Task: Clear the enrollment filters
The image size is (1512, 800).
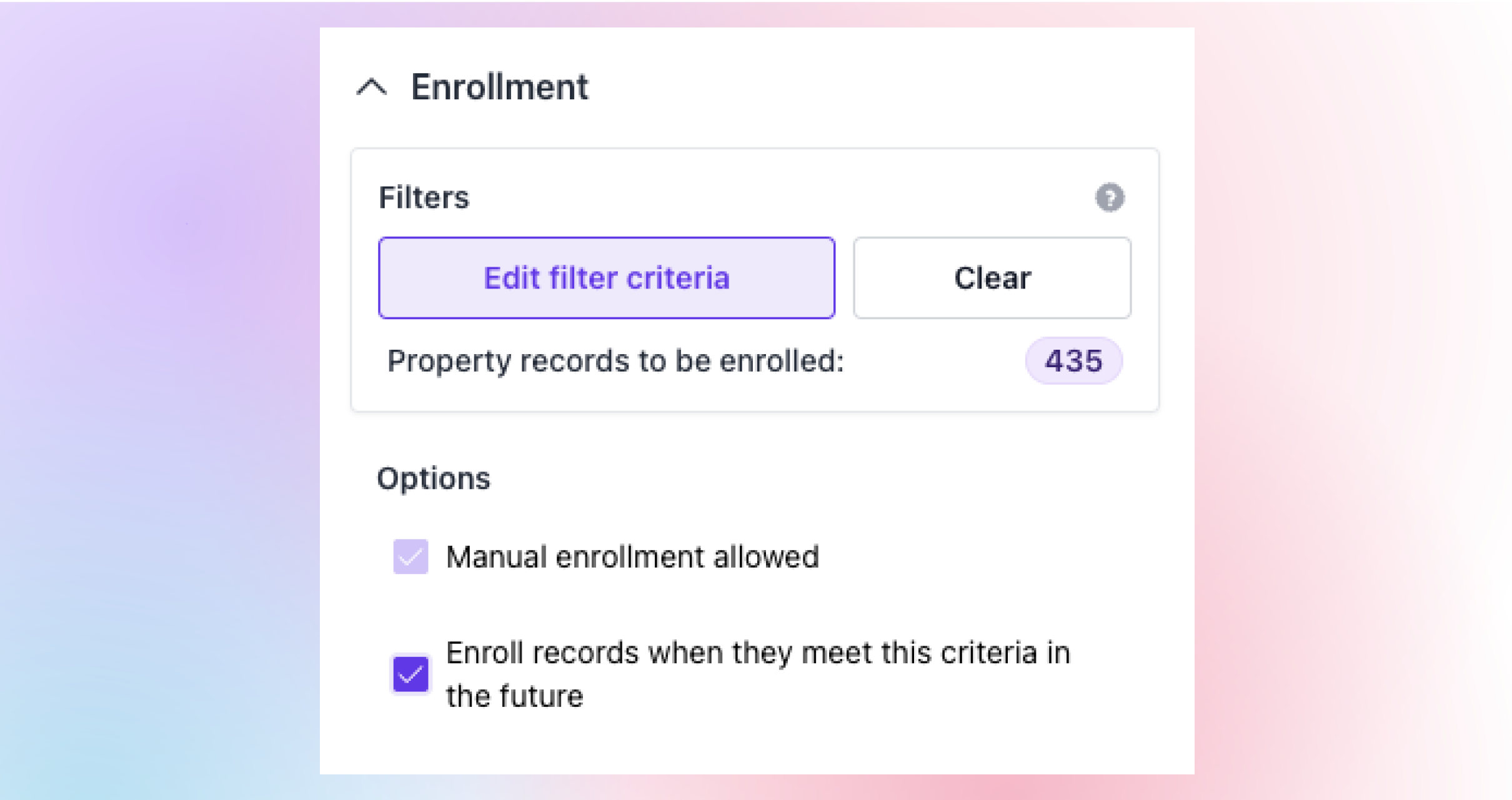Action: pyautogui.click(x=992, y=278)
